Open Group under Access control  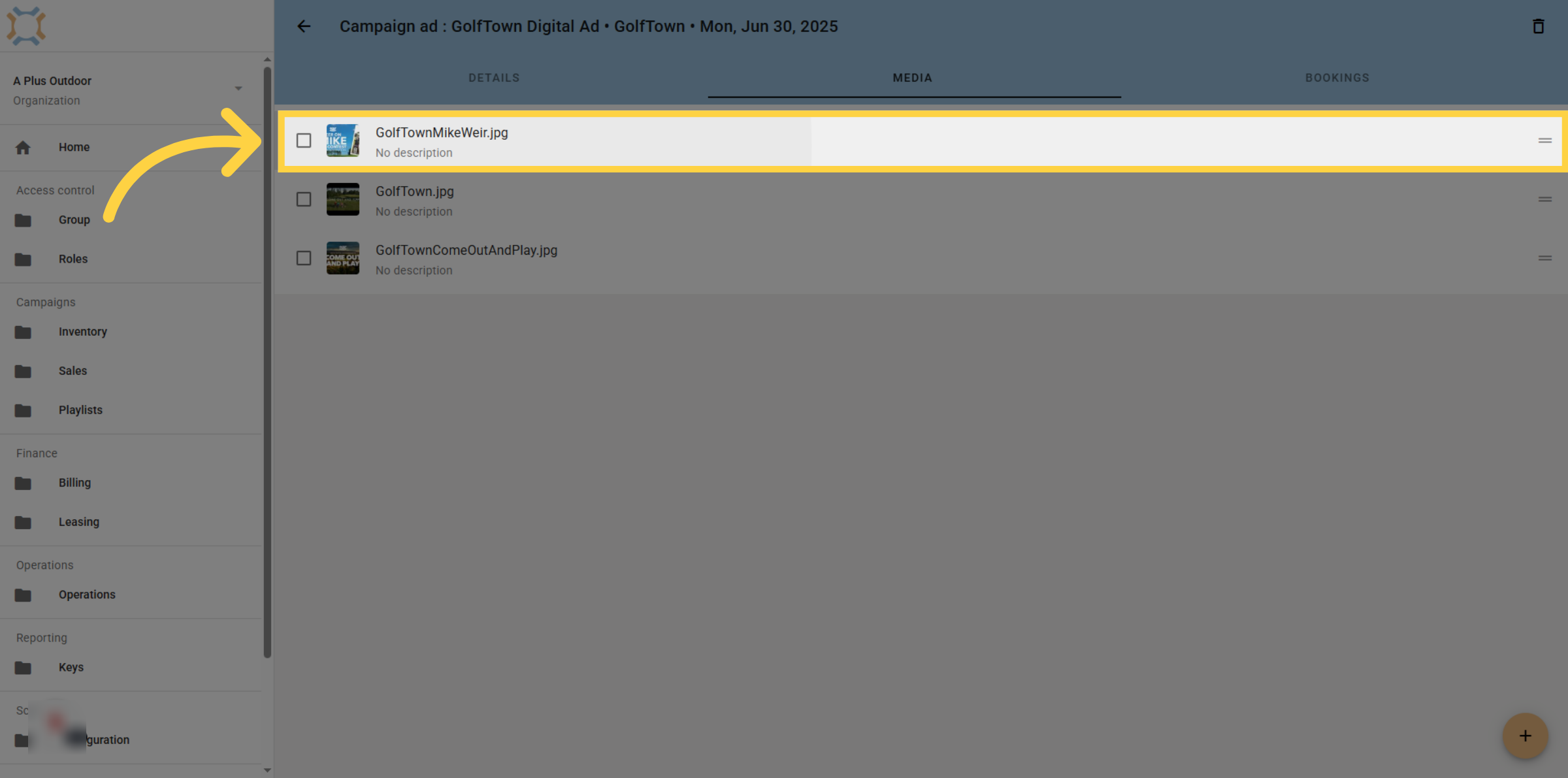74,220
